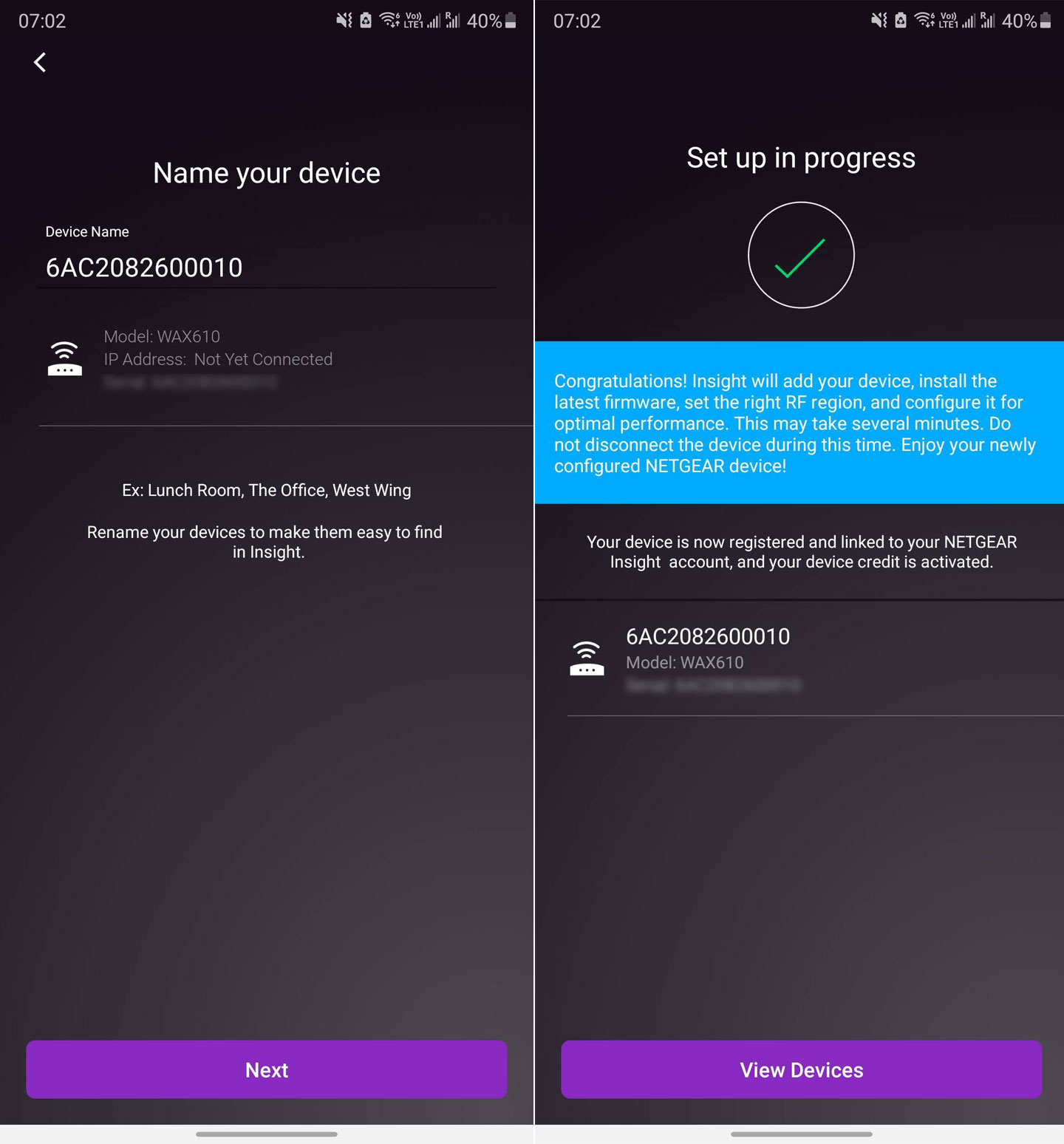Tap the access point icon beside IP Address

[x=65, y=359]
